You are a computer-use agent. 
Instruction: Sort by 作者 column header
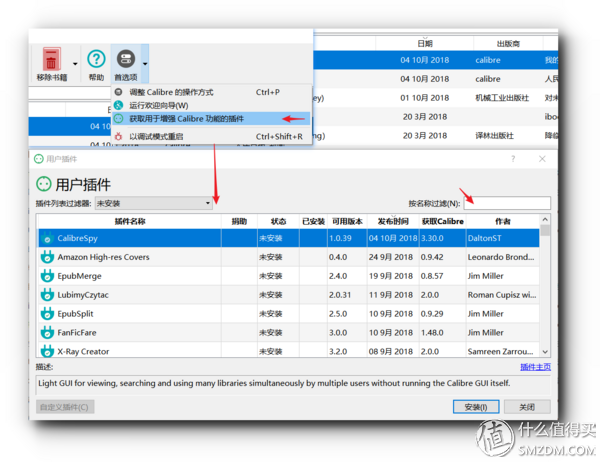coord(503,221)
